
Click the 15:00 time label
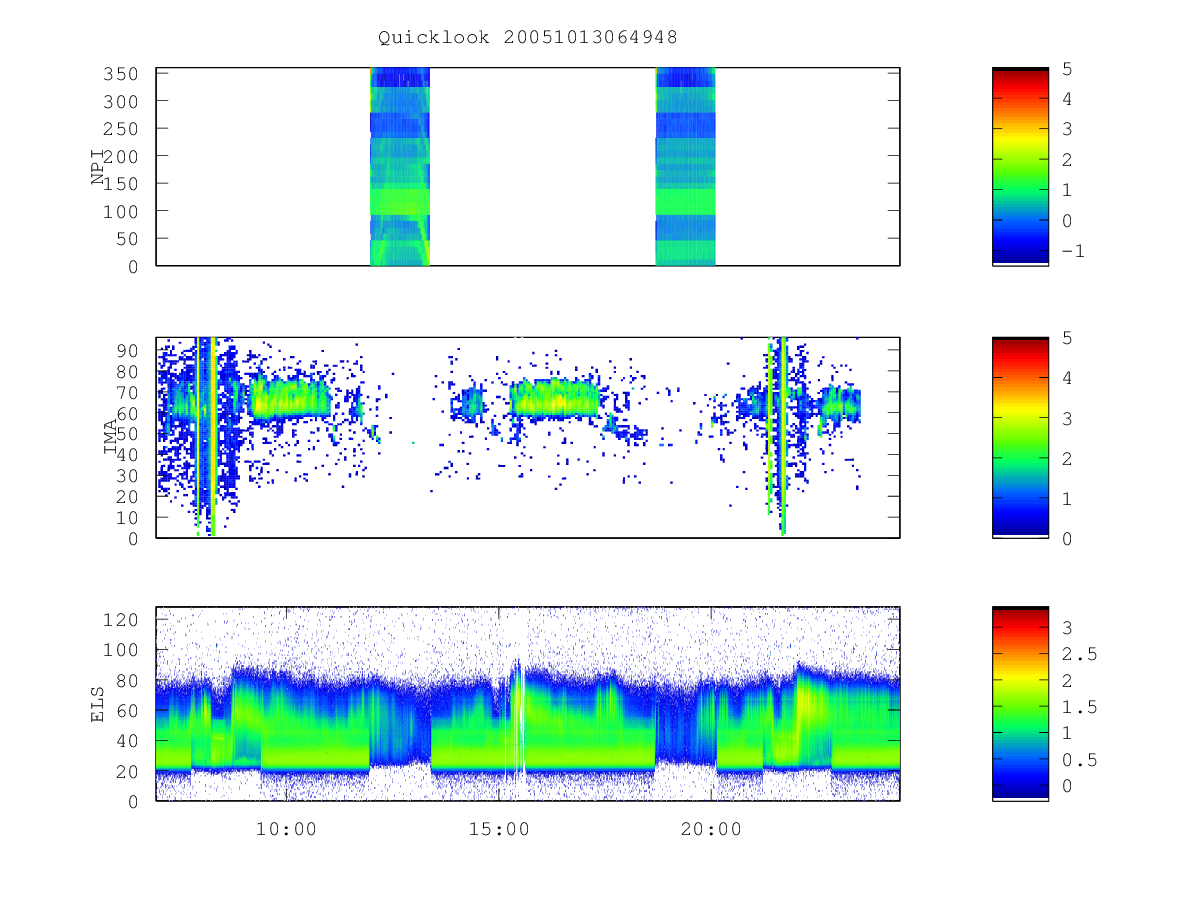coord(499,829)
